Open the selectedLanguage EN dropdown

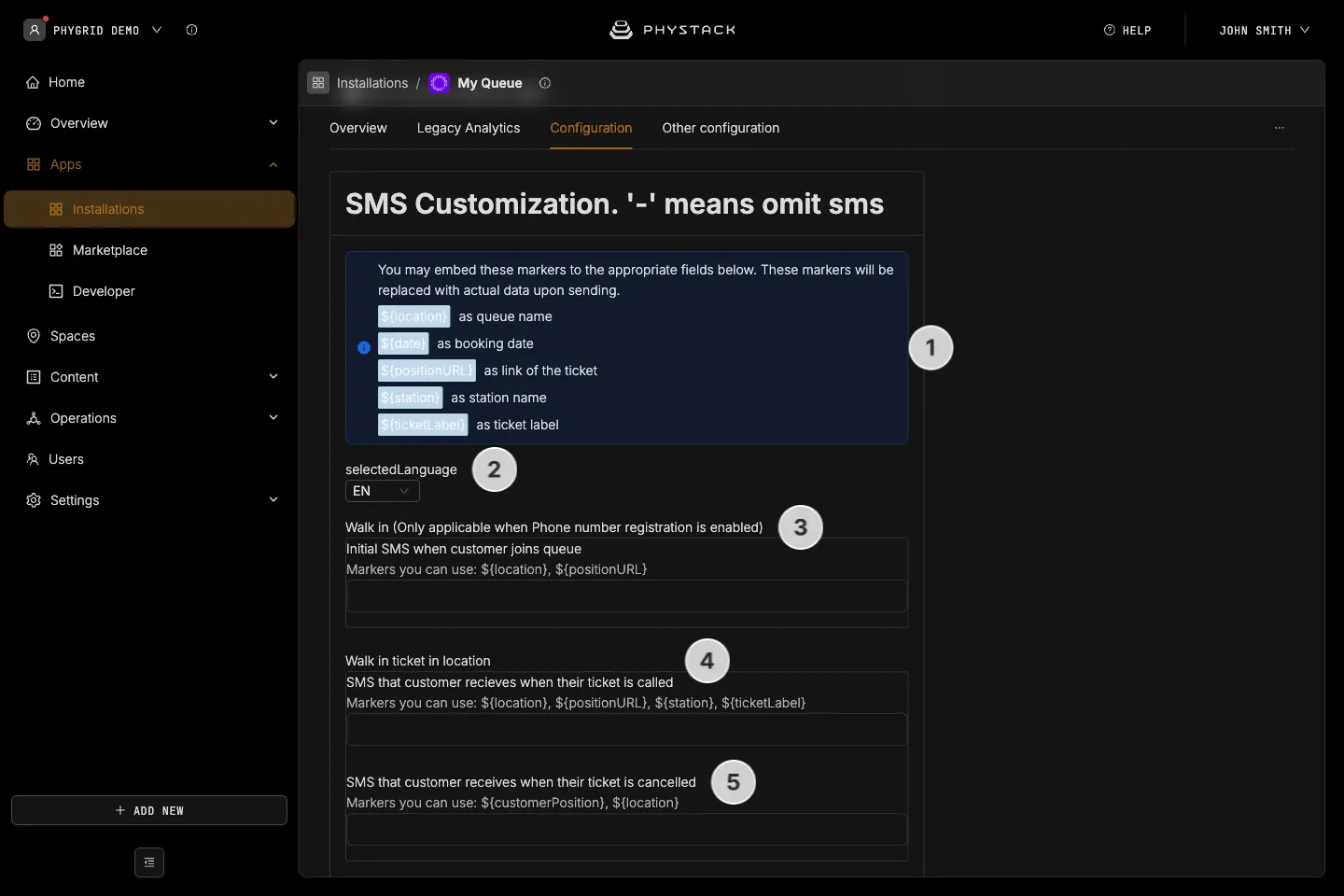382,491
